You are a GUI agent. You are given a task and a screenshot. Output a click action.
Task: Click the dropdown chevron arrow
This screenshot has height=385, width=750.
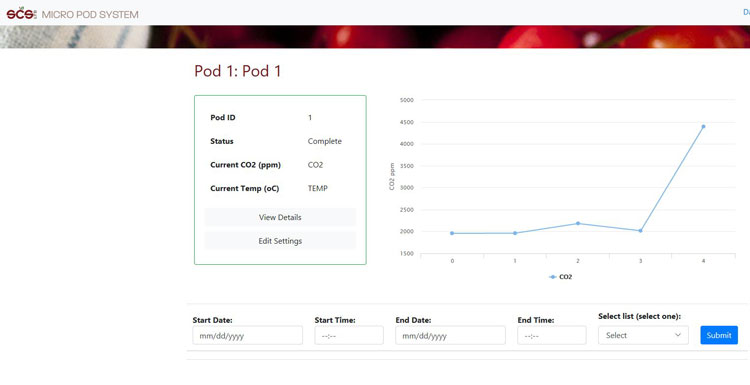pyautogui.click(x=678, y=335)
